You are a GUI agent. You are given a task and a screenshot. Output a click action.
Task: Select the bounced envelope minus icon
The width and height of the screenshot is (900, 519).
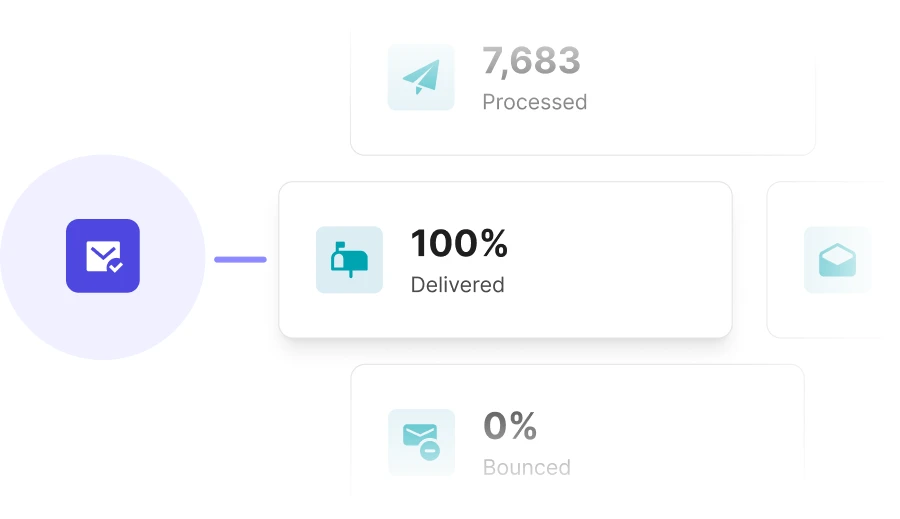point(421,442)
